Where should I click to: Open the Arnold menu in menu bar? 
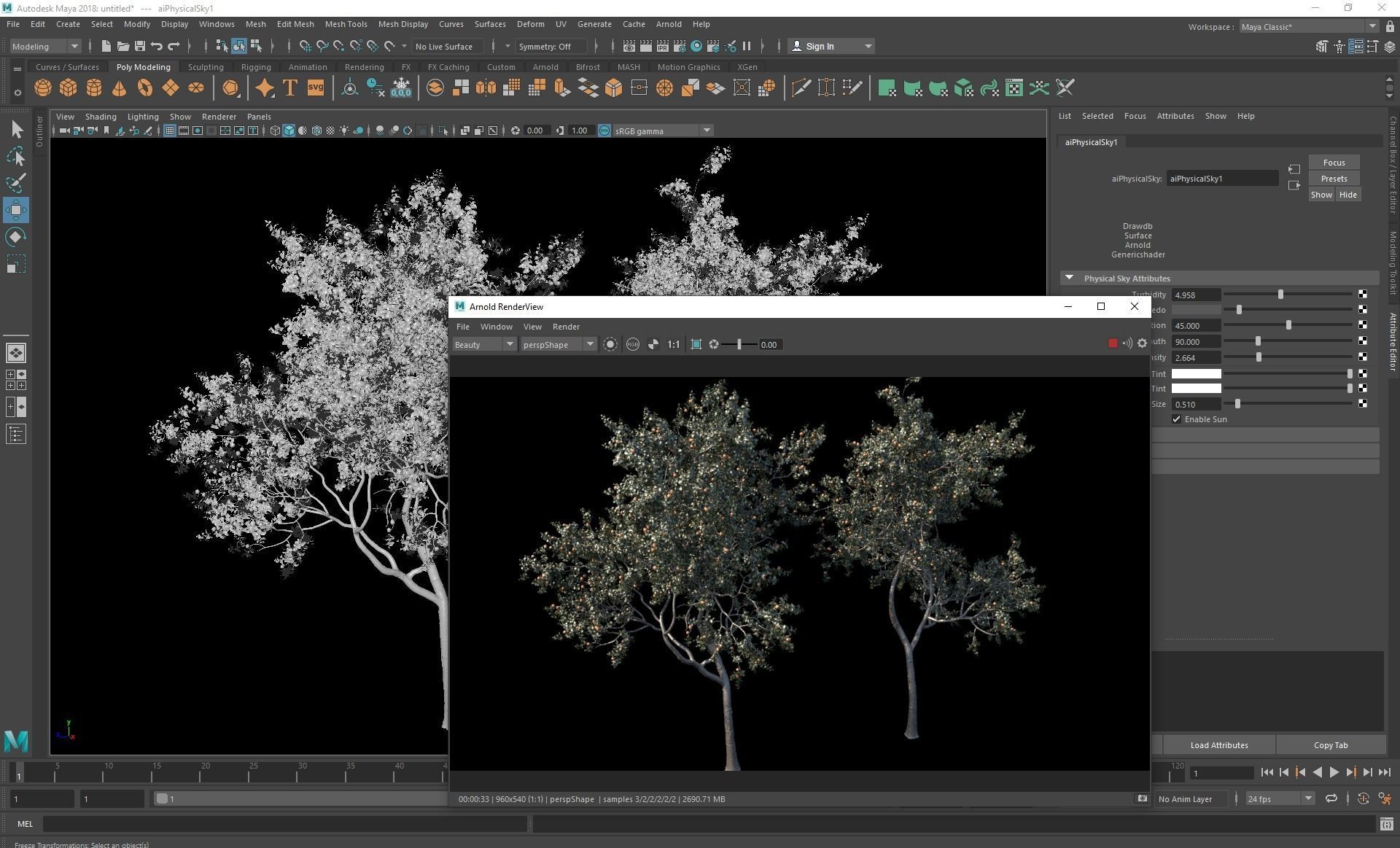[669, 24]
